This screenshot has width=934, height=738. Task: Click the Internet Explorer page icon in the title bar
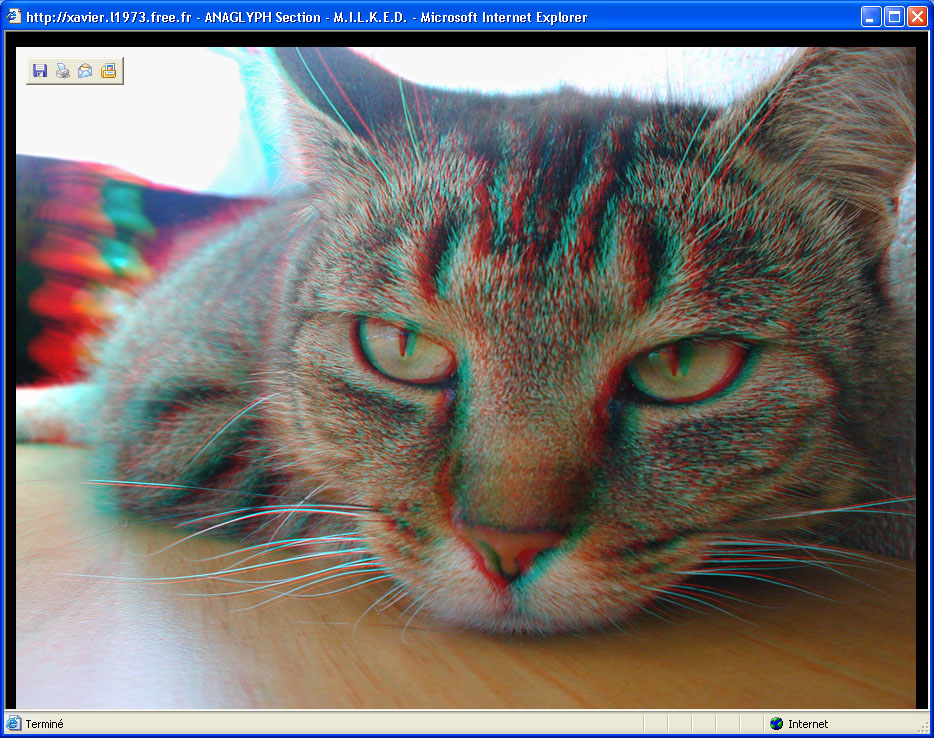tap(13, 16)
